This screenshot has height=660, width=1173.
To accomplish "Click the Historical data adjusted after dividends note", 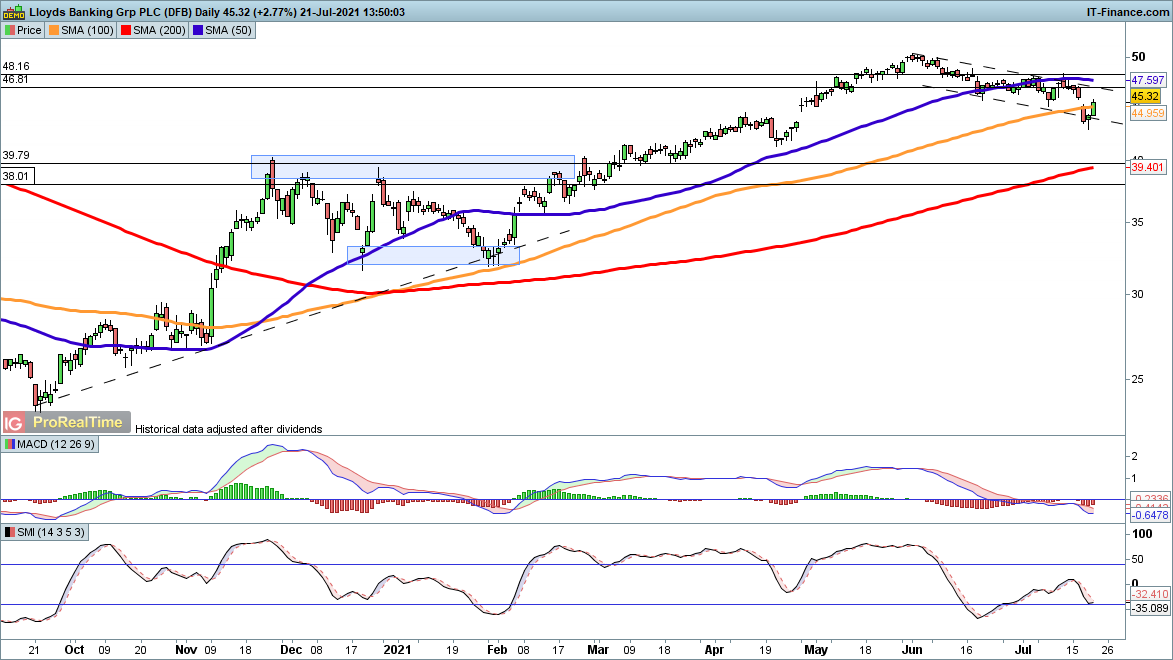I will point(228,430).
